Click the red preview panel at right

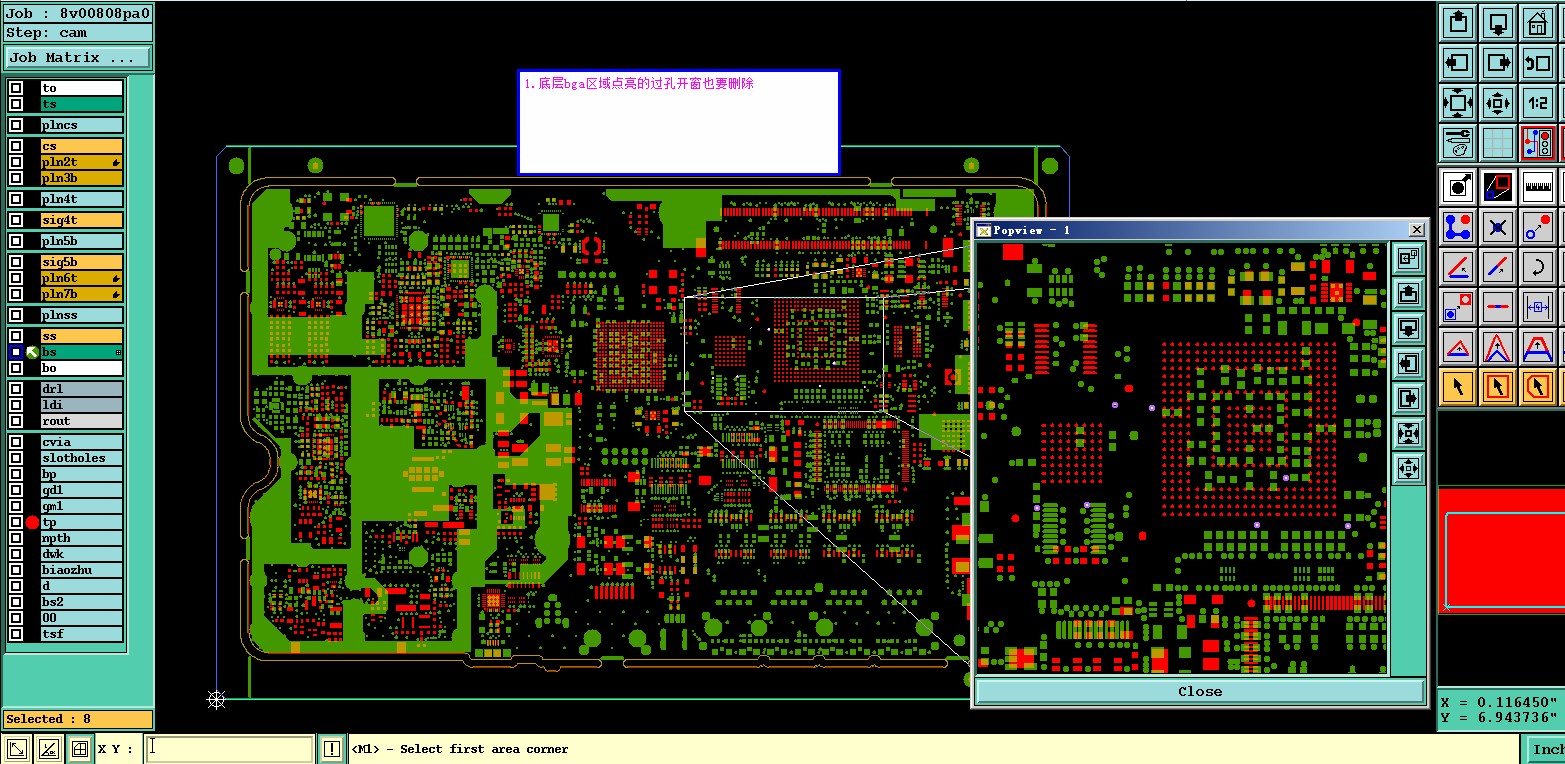pyautogui.click(x=1501, y=549)
